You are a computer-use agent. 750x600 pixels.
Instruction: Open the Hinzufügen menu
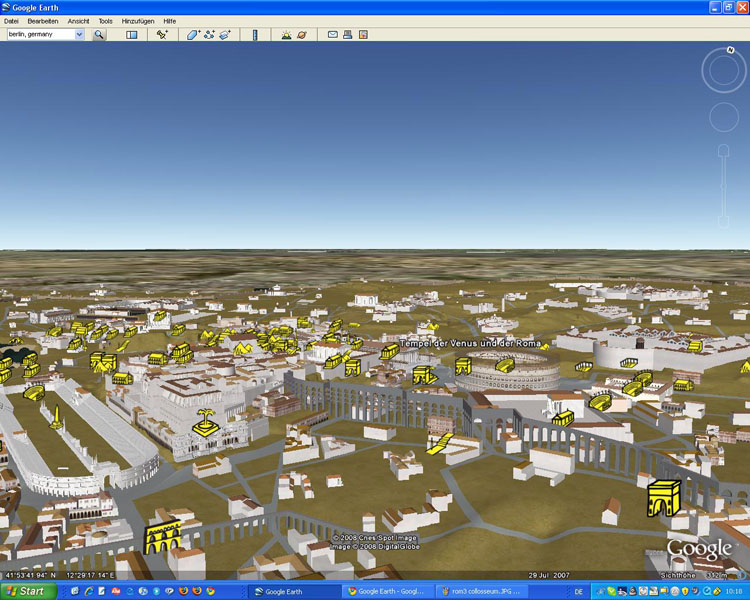(138, 21)
